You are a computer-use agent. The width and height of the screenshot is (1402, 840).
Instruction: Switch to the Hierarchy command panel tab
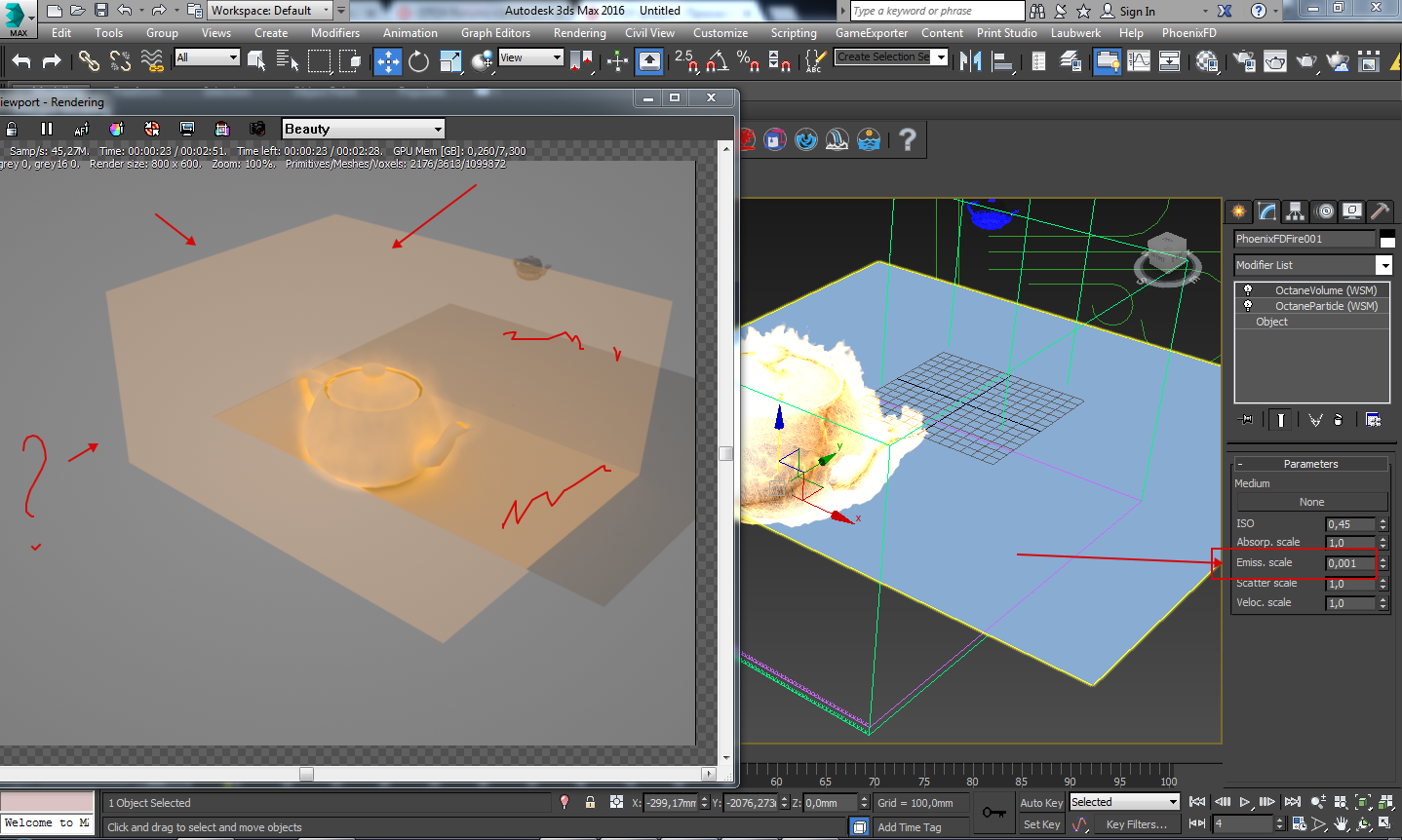tap(1295, 210)
